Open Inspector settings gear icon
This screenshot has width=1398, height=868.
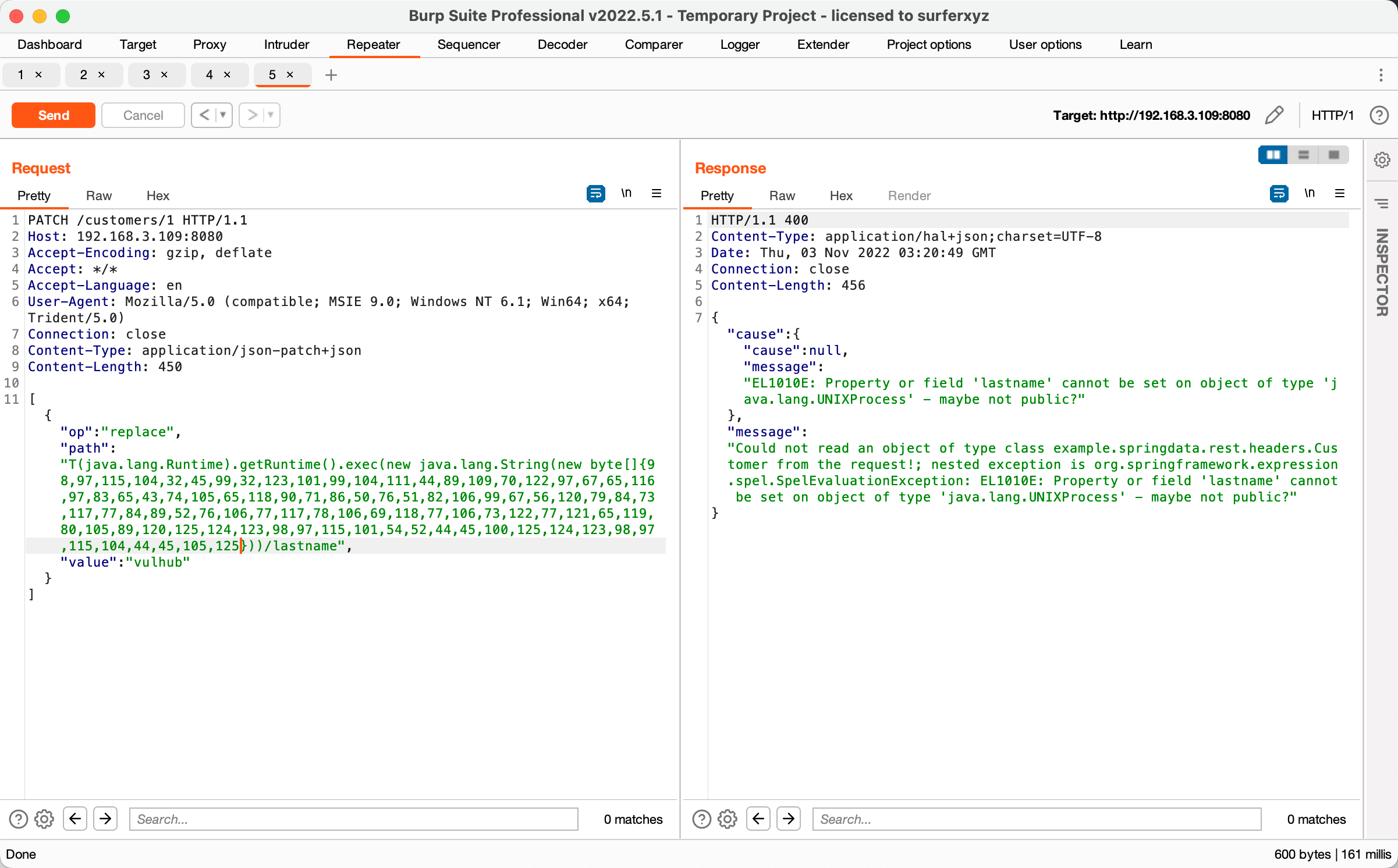(1382, 159)
